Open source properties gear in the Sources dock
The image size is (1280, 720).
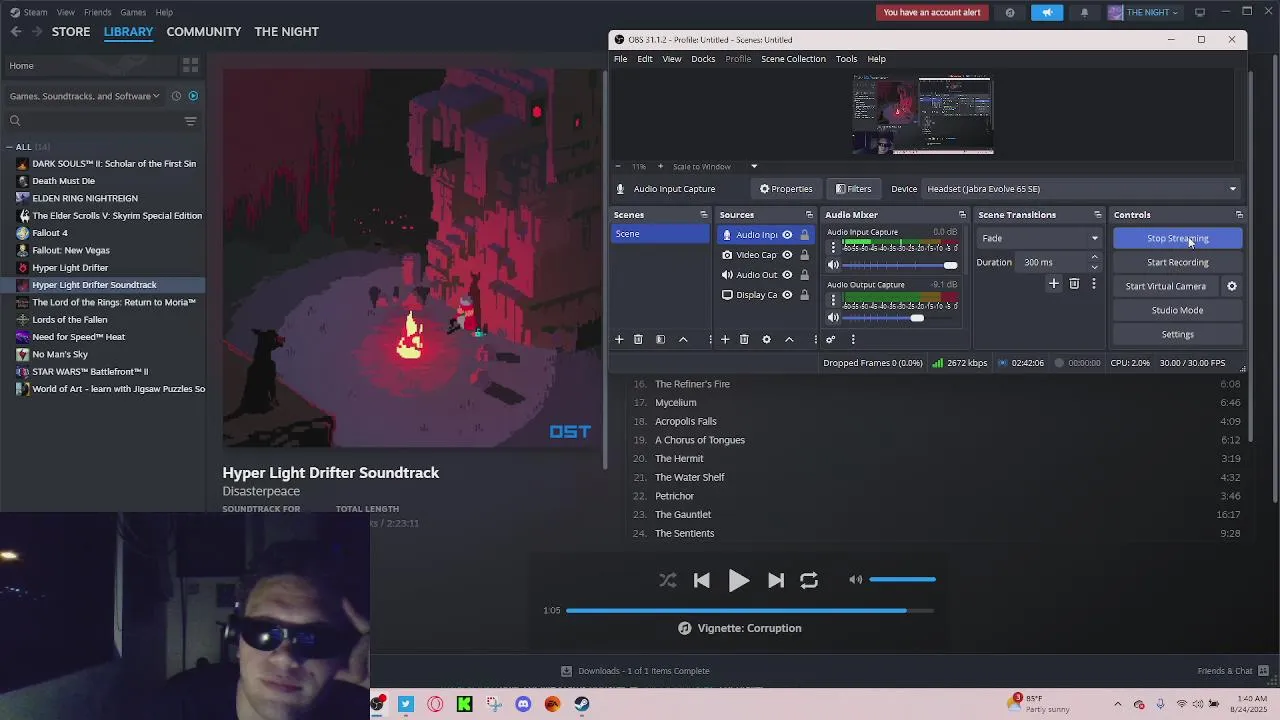click(767, 340)
